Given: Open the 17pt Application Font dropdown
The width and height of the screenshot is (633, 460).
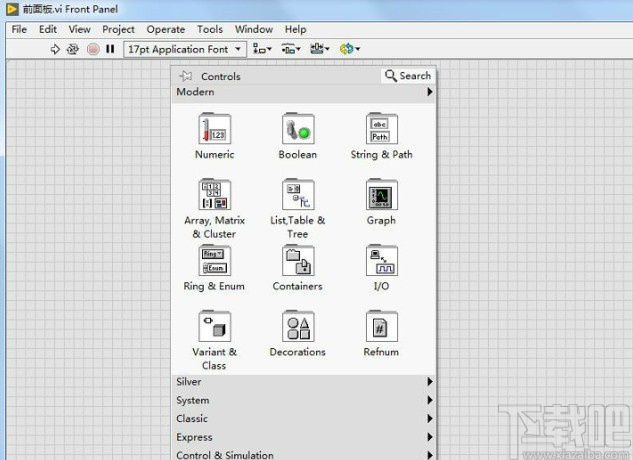Looking at the screenshot, I should [x=185, y=49].
